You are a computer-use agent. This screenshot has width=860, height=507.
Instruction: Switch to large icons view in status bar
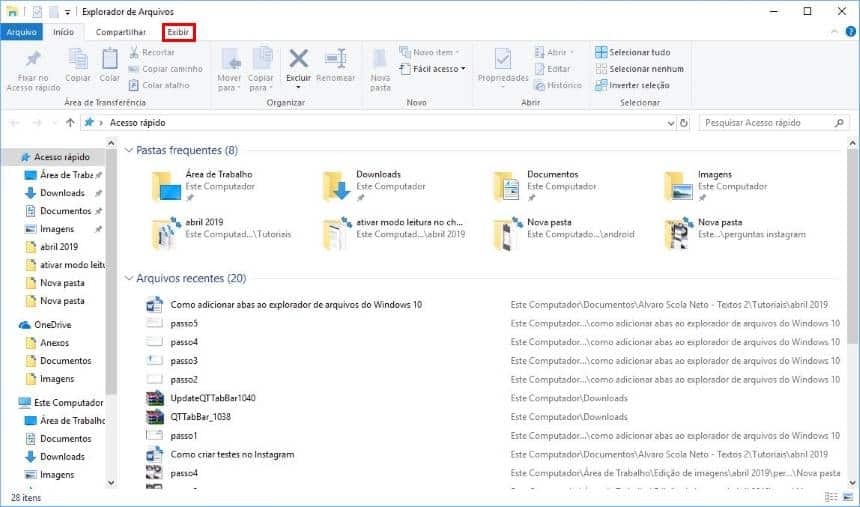point(848,497)
